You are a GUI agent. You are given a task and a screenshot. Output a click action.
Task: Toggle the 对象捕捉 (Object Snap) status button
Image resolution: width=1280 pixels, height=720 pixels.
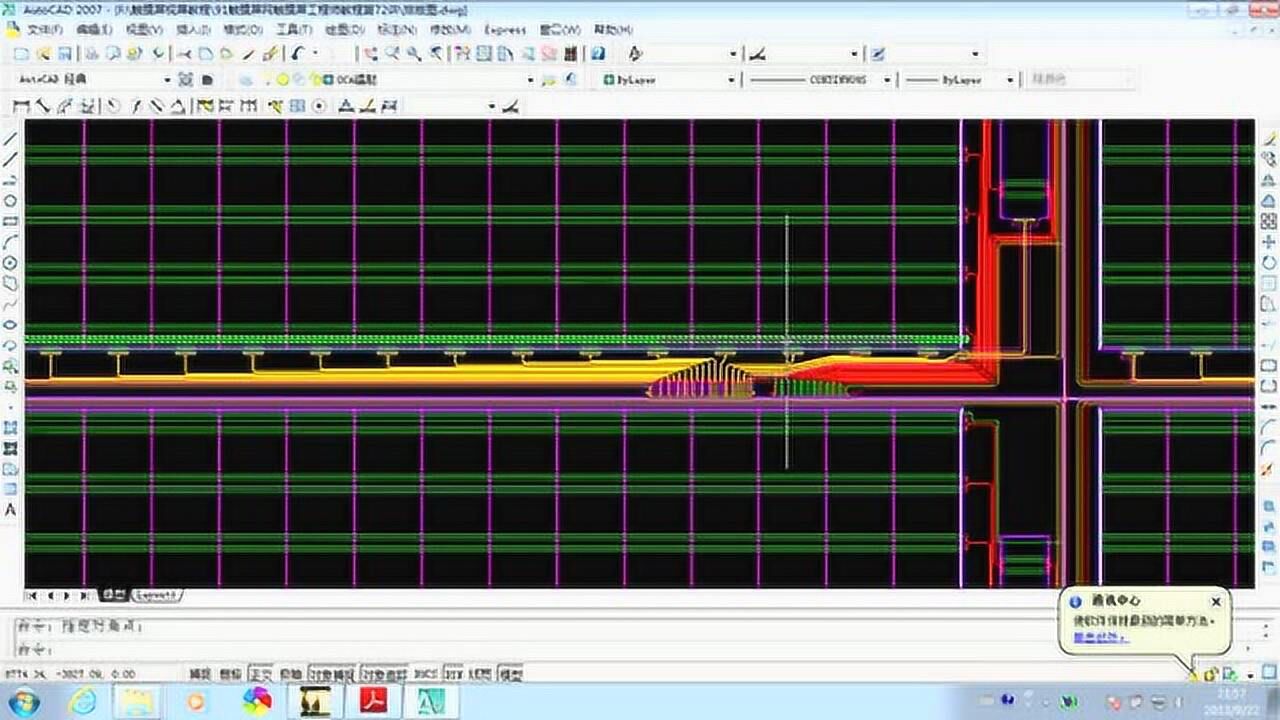(331, 674)
